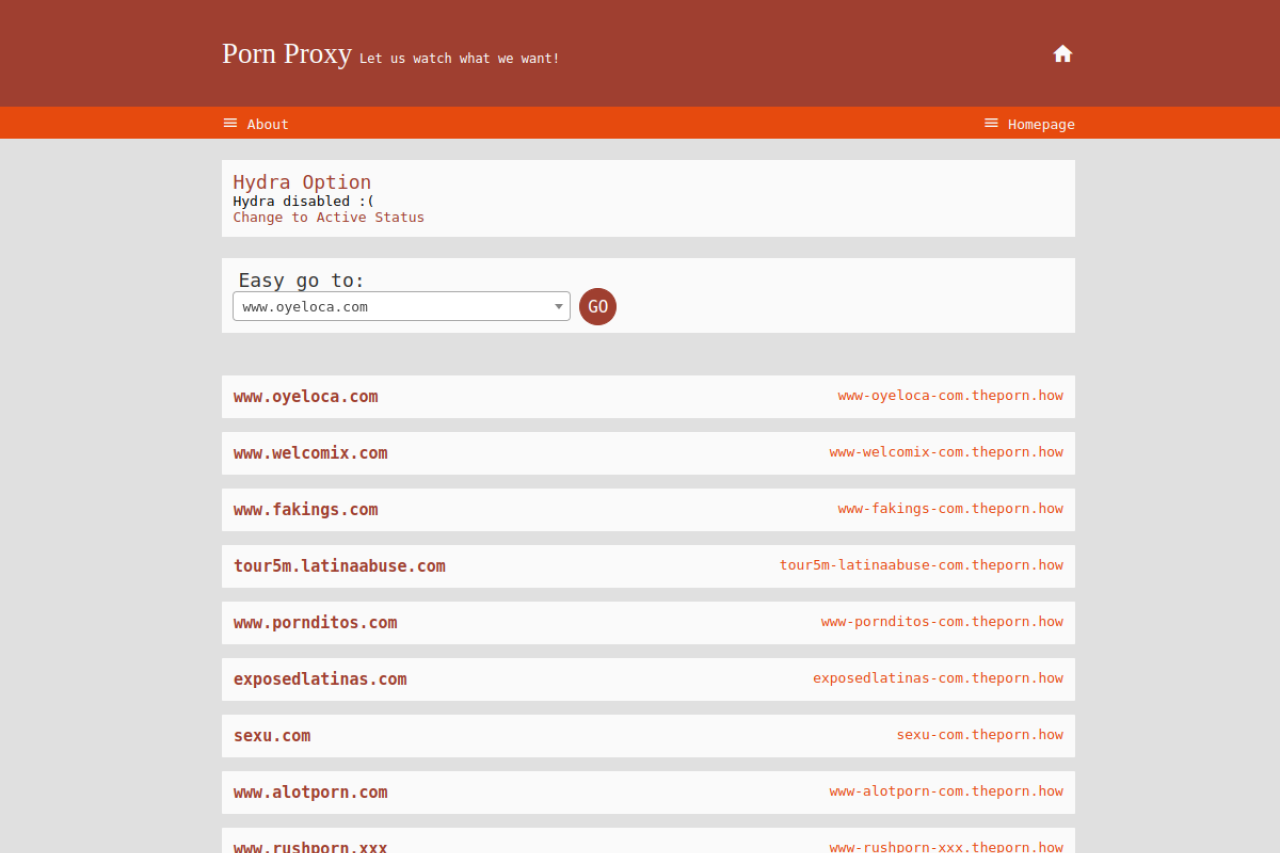
Task: Select www.welcomix.com in the list
Action: click(x=310, y=453)
